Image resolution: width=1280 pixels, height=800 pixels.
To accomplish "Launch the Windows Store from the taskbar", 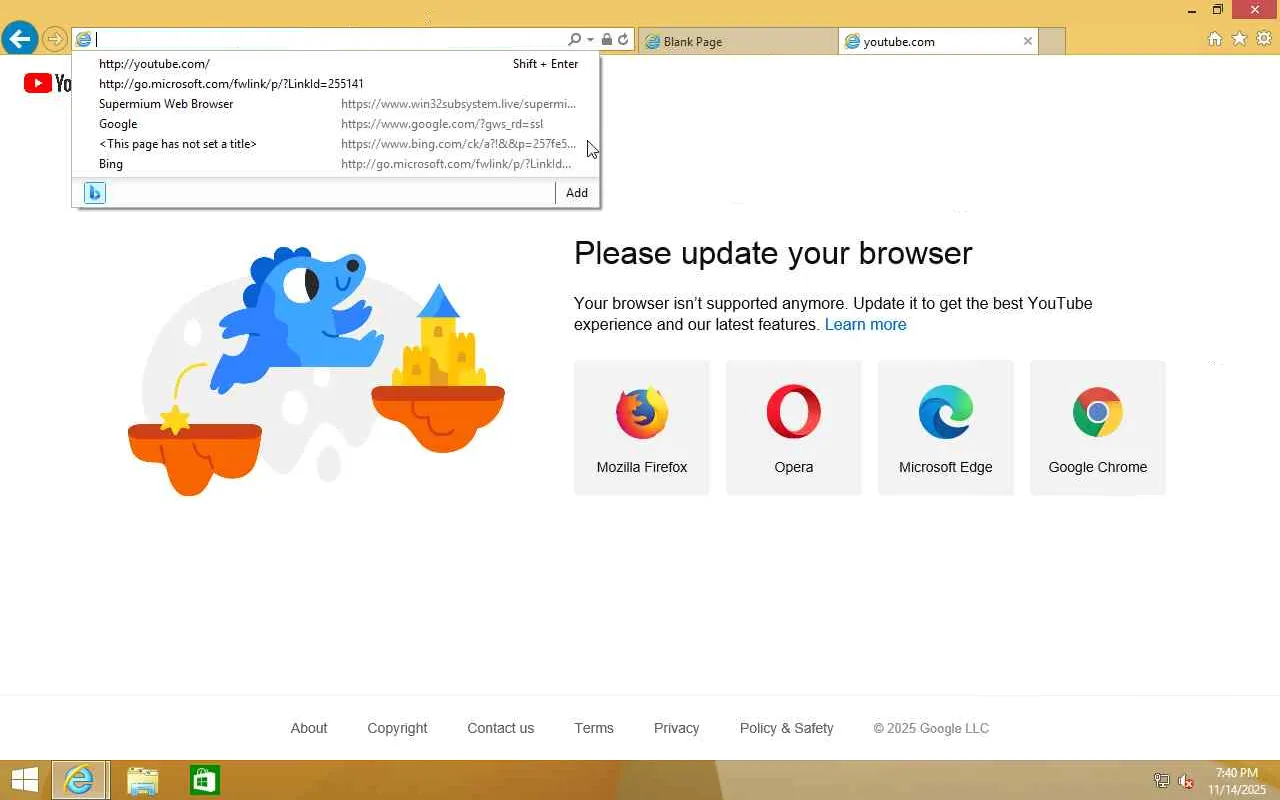I will point(204,780).
